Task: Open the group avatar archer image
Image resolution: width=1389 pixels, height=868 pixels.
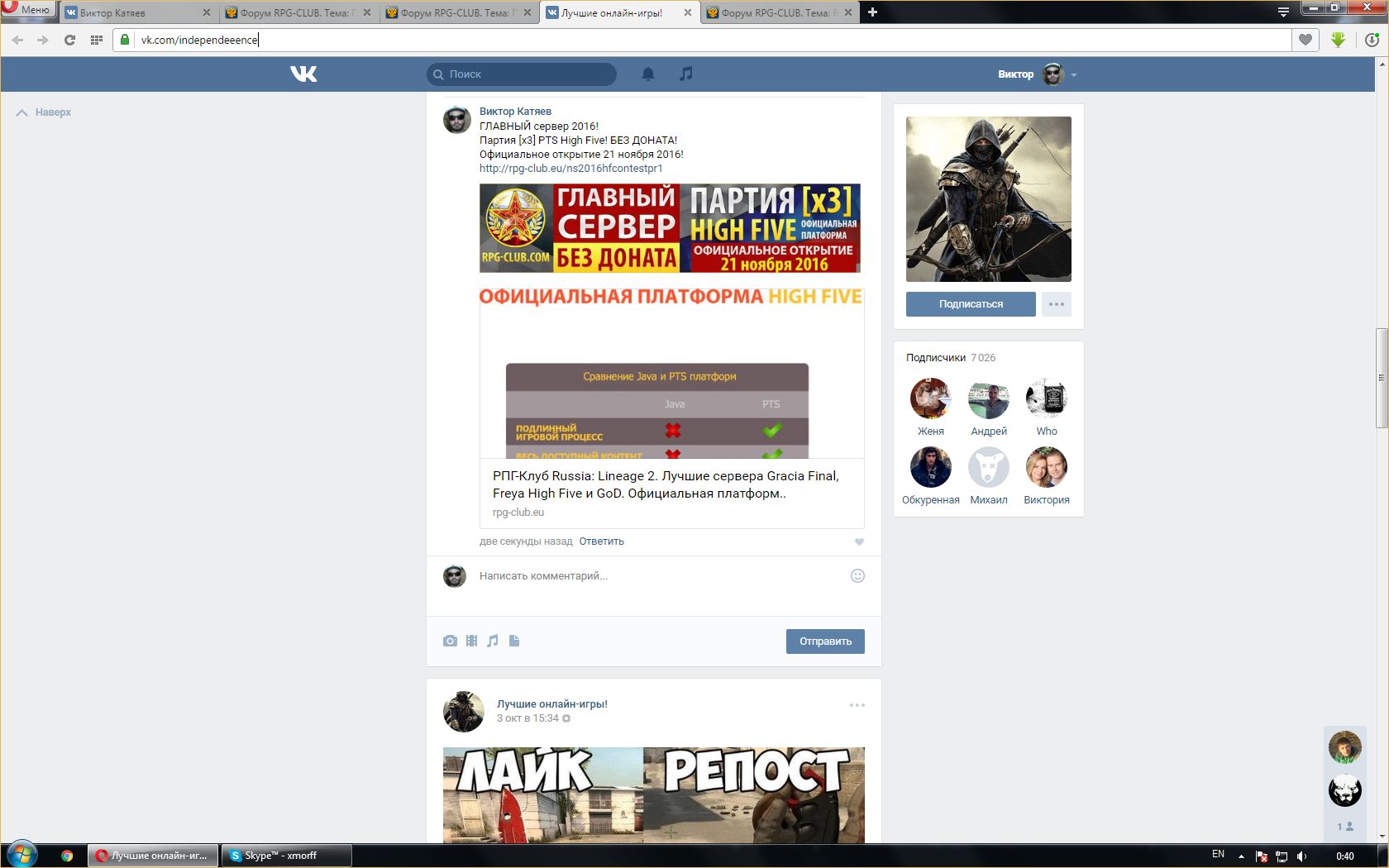Action: [x=989, y=199]
